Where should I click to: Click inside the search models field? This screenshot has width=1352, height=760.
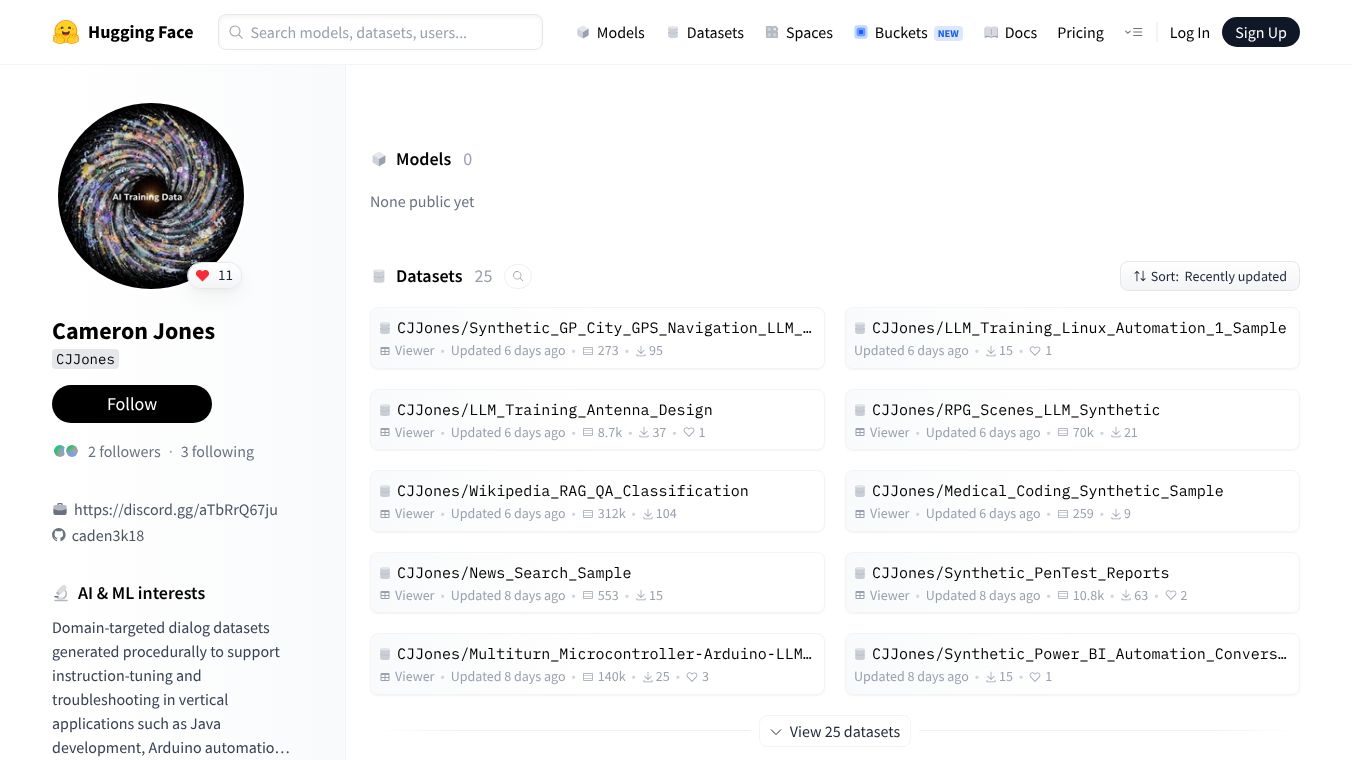380,32
